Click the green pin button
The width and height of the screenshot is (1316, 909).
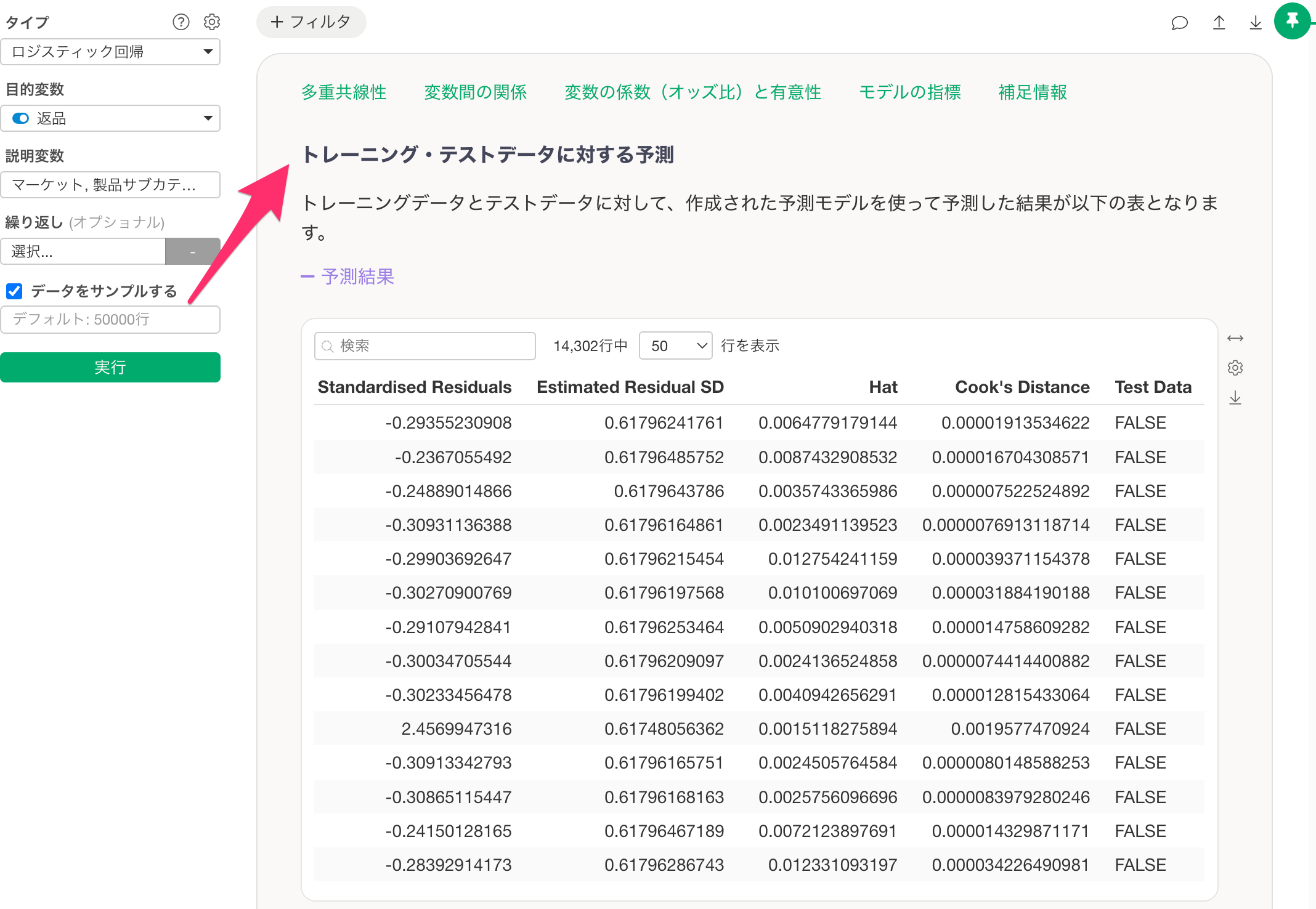[x=1292, y=21]
